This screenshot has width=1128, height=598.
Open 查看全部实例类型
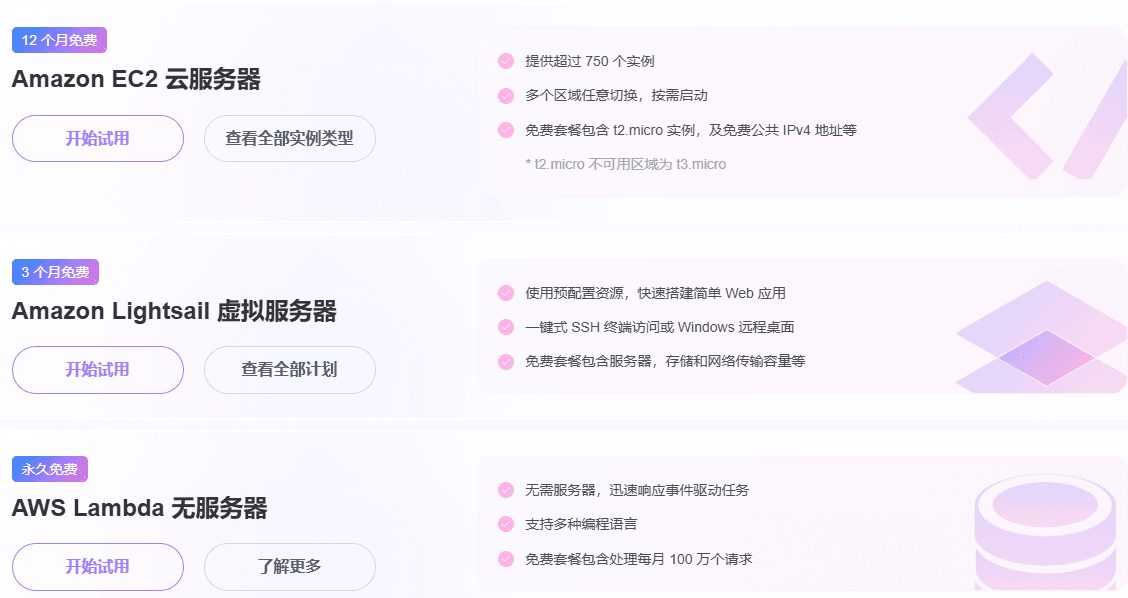(x=289, y=138)
